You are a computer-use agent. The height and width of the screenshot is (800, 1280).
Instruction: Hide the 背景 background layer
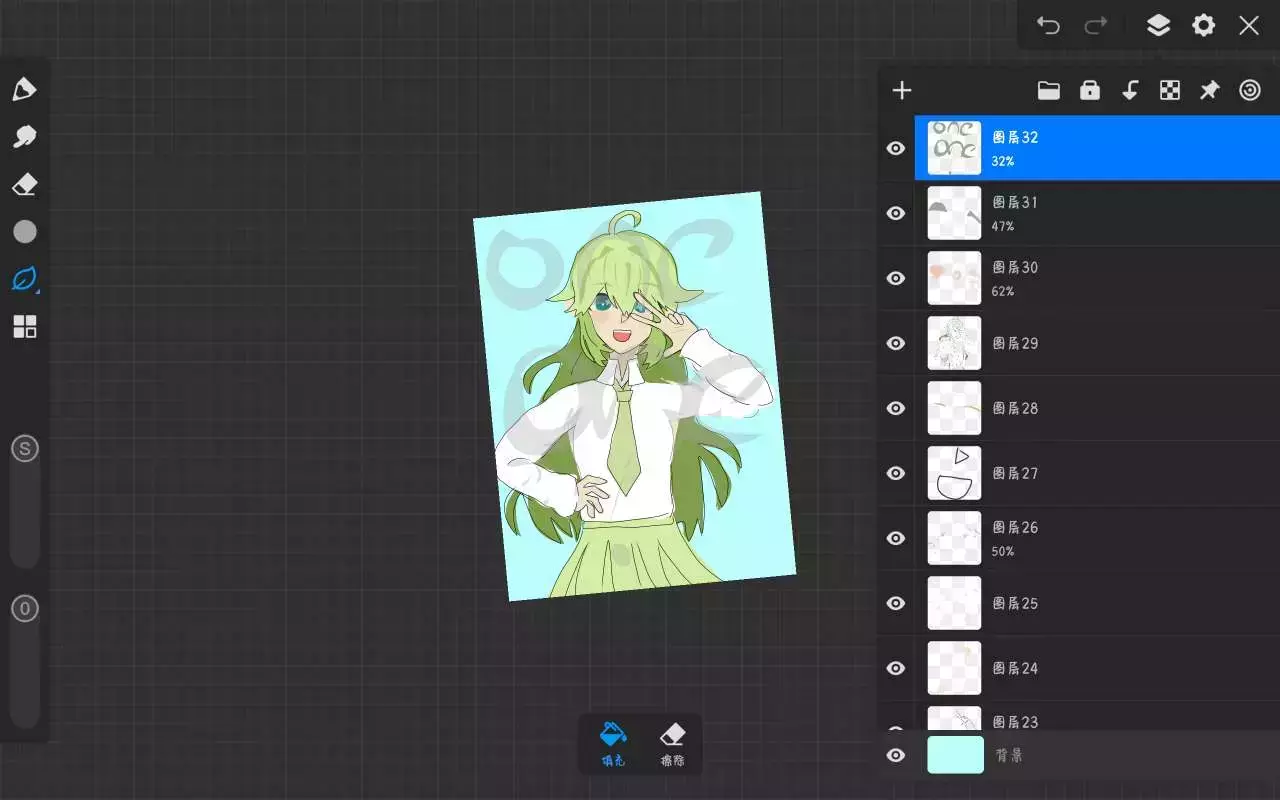point(896,755)
